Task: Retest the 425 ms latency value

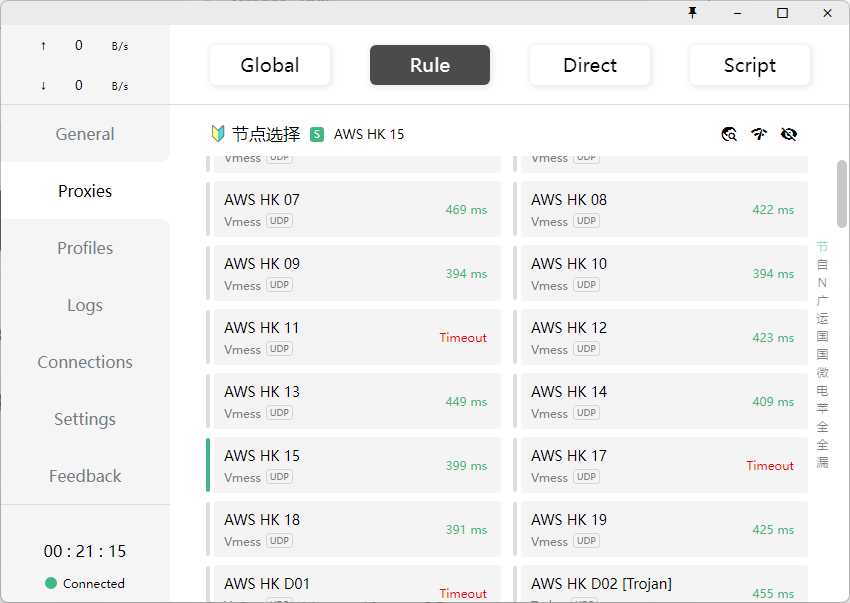Action: tap(773, 530)
